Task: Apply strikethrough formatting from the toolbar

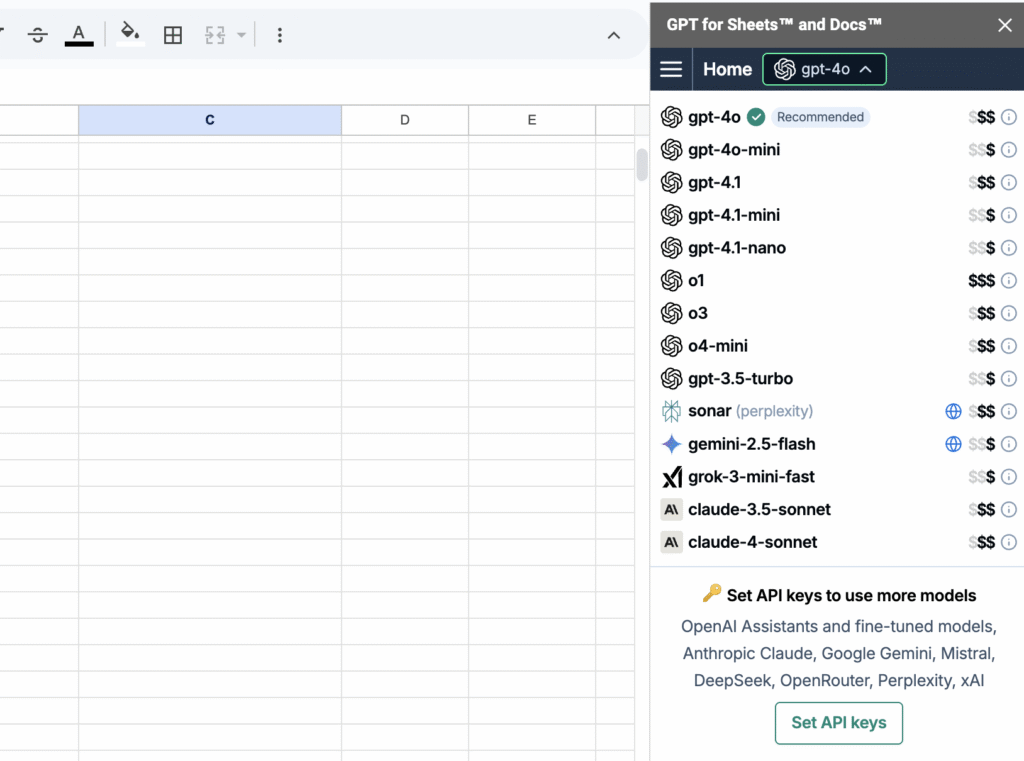Action: tap(37, 35)
